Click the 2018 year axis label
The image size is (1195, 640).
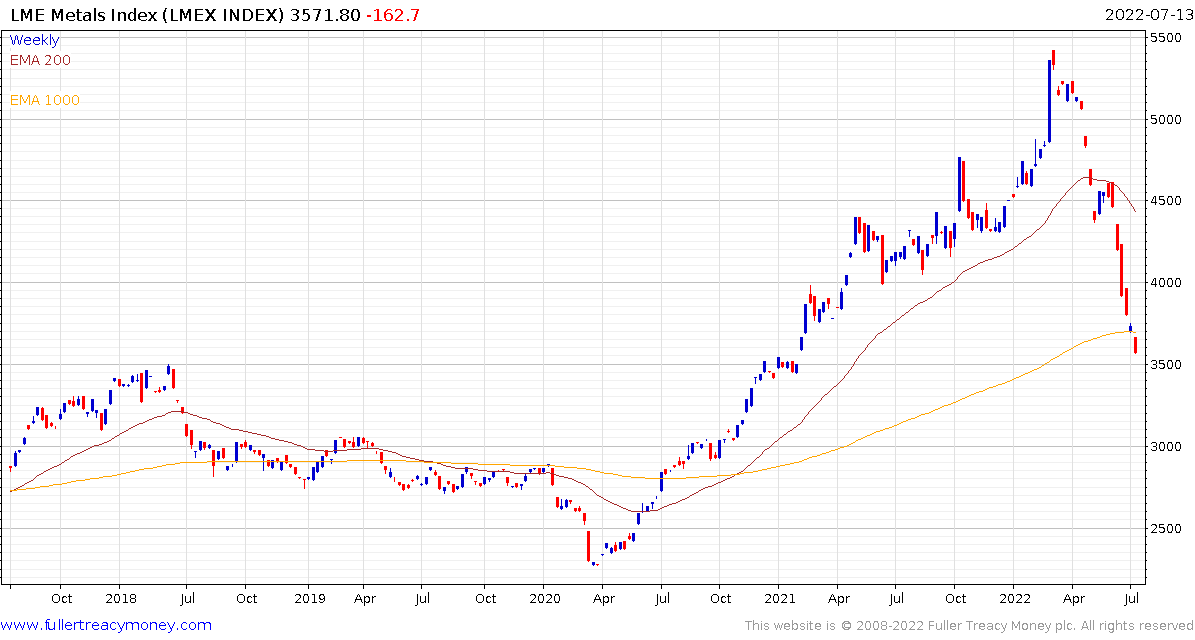(120, 598)
